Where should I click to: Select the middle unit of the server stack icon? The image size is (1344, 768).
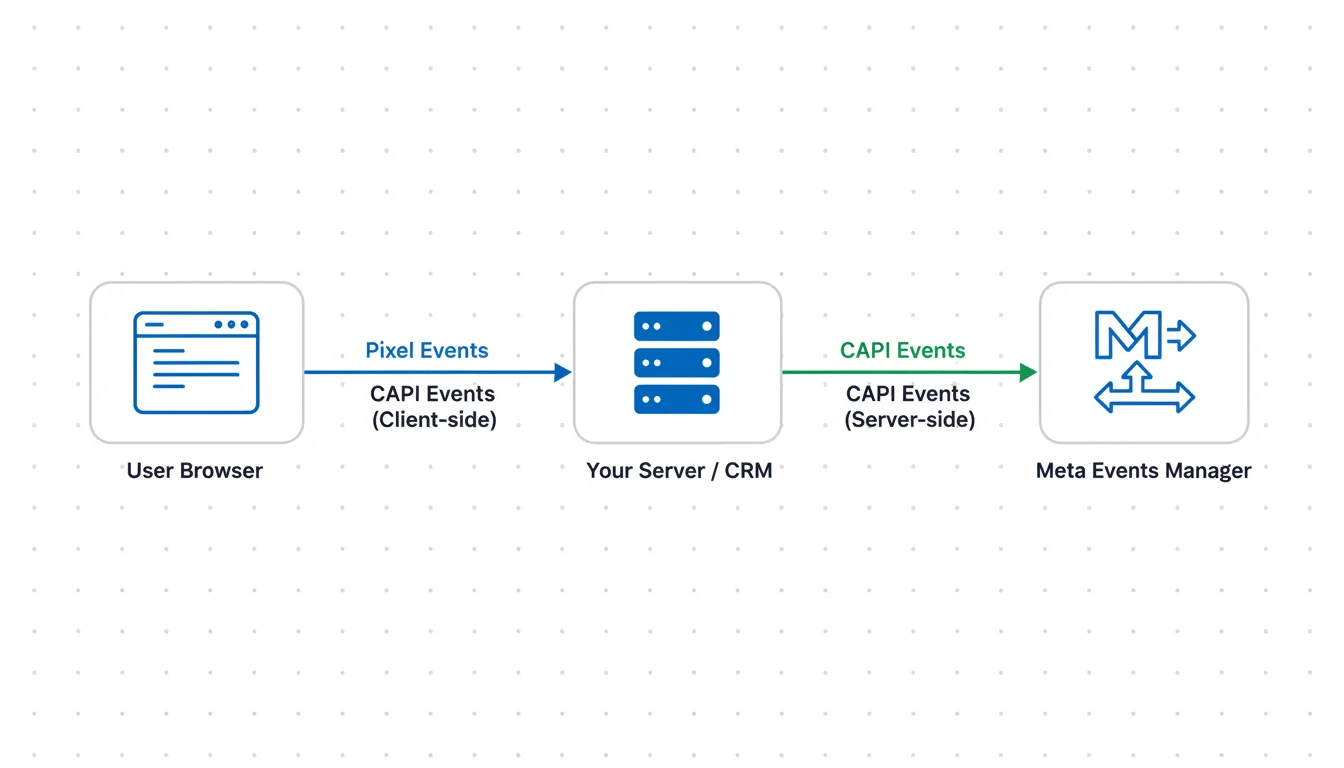[677, 362]
